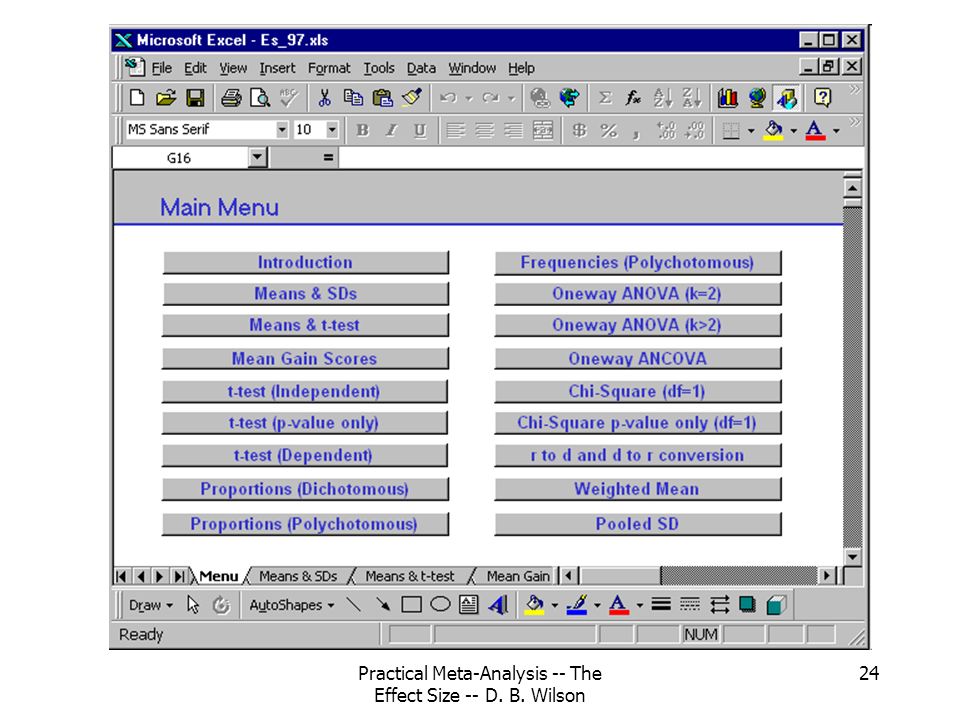This screenshot has width=960, height=720.
Task: Toggle the Drawing toolbar button
Action: tap(787, 98)
